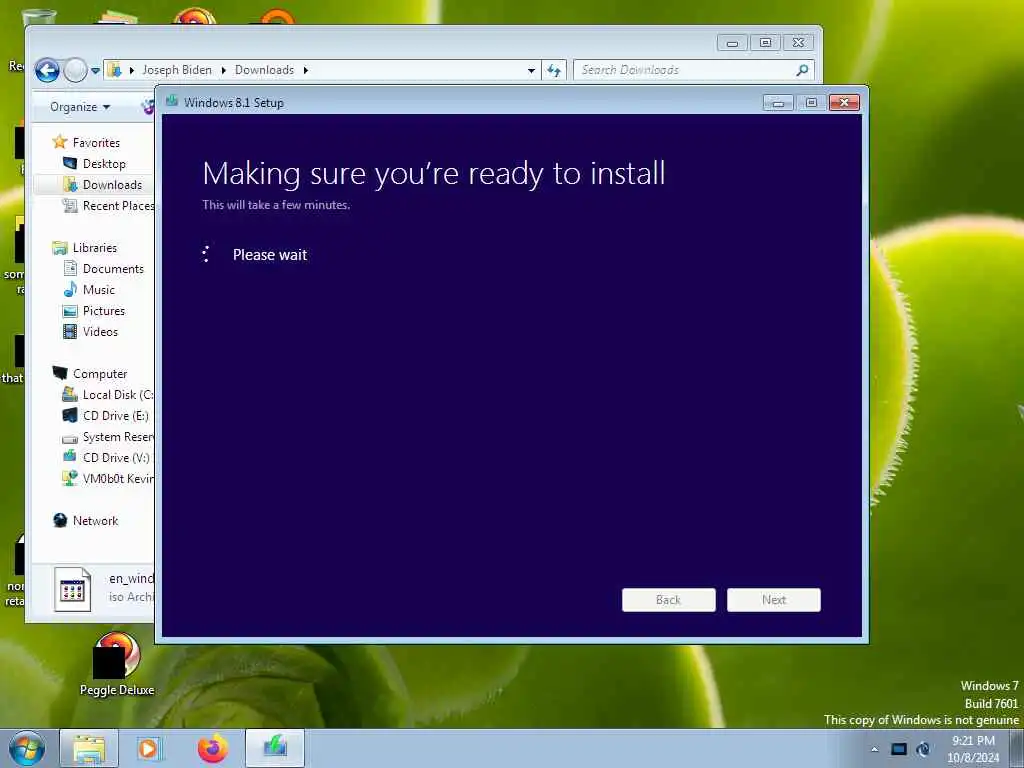Select Favorites in the navigation pane
This screenshot has height=768, width=1024.
96,142
